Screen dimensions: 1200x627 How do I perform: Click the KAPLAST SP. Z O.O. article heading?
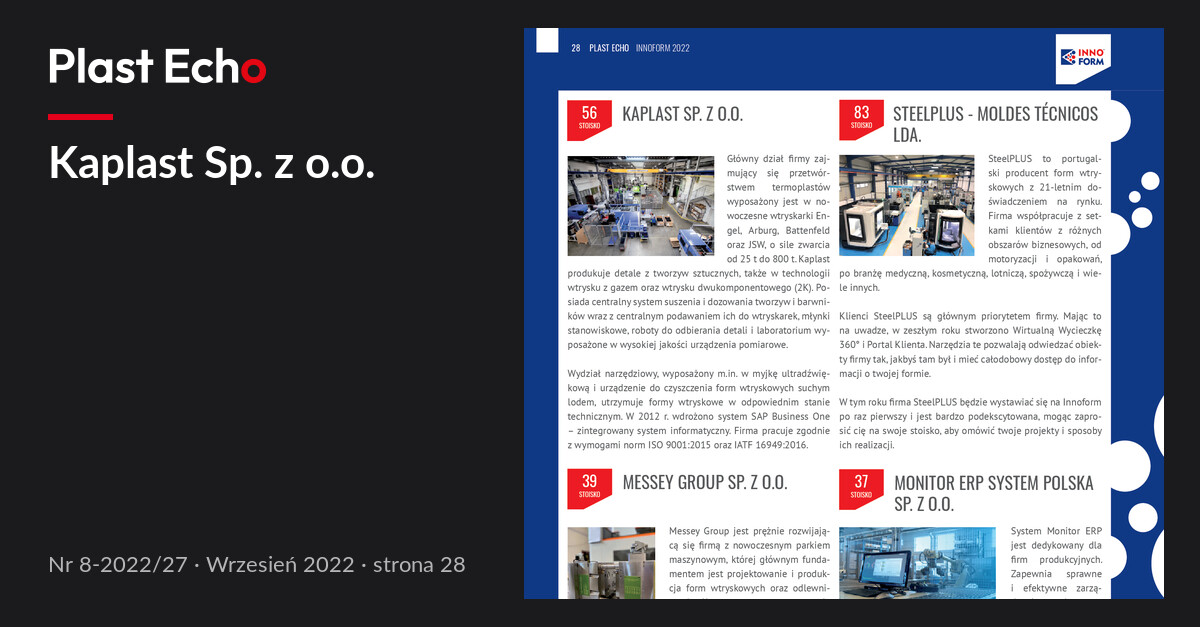tap(682, 114)
